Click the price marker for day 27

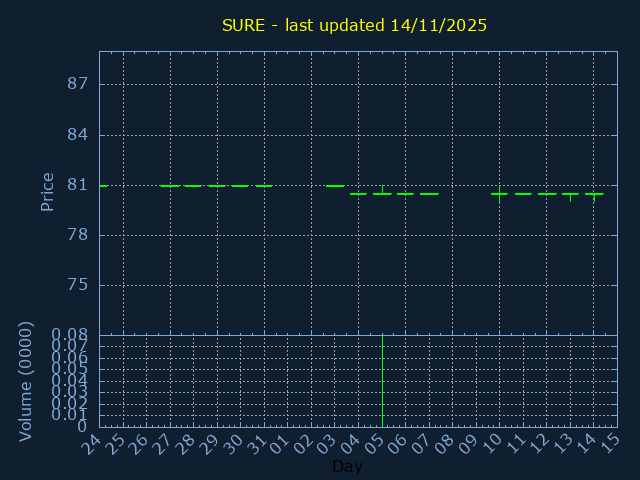pyautogui.click(x=170, y=186)
